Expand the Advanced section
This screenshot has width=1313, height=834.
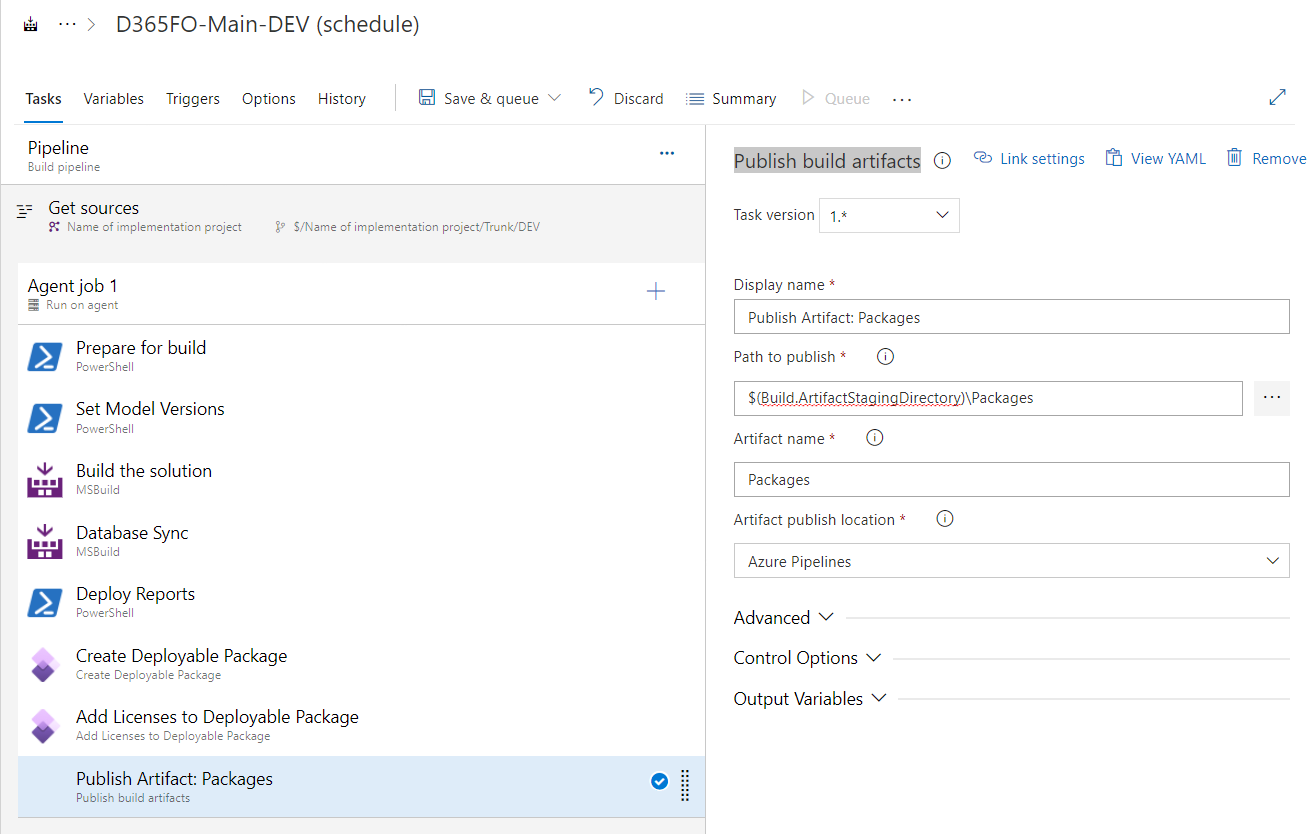(783, 617)
